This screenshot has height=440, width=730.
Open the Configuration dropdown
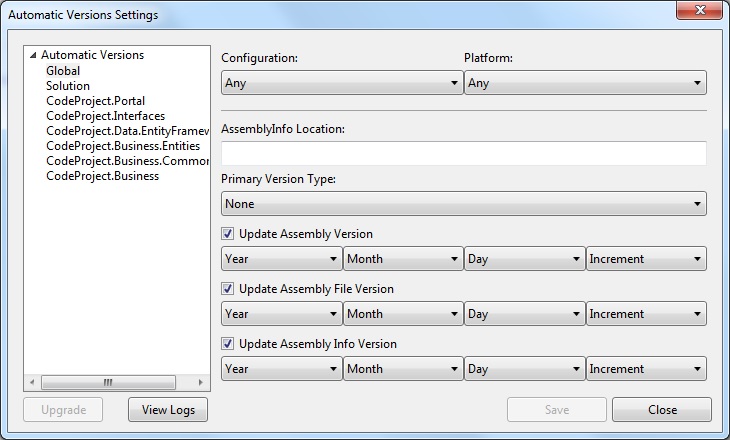point(341,83)
